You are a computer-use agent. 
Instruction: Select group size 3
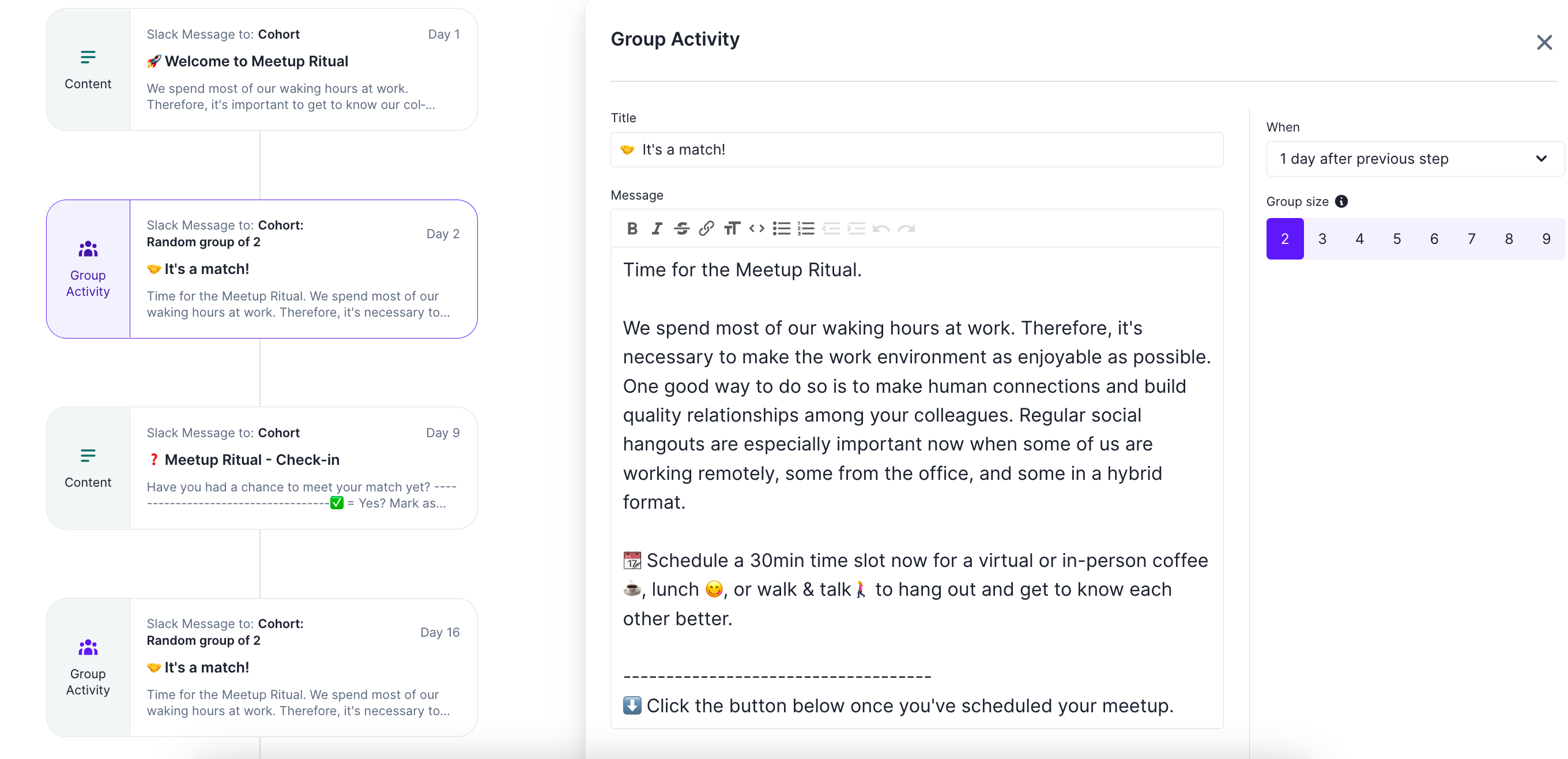(1322, 239)
